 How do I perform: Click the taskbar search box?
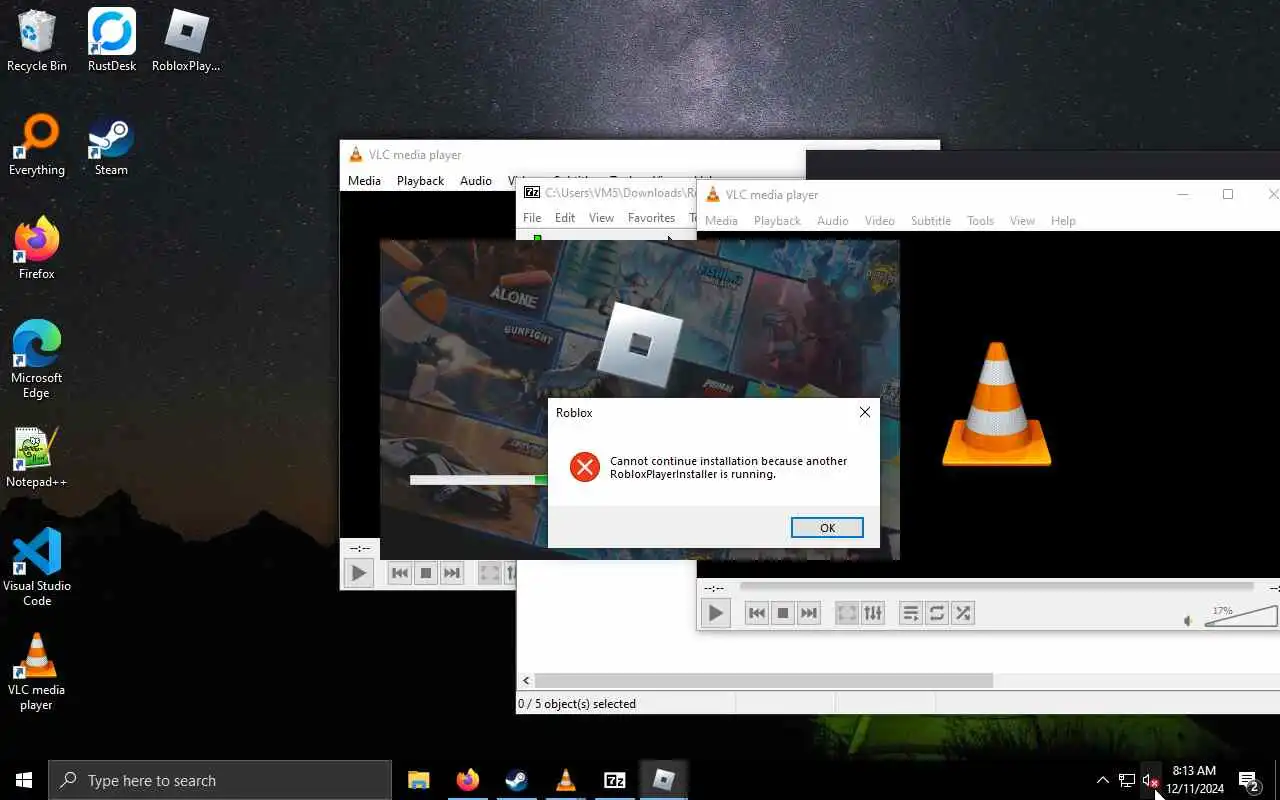point(220,780)
